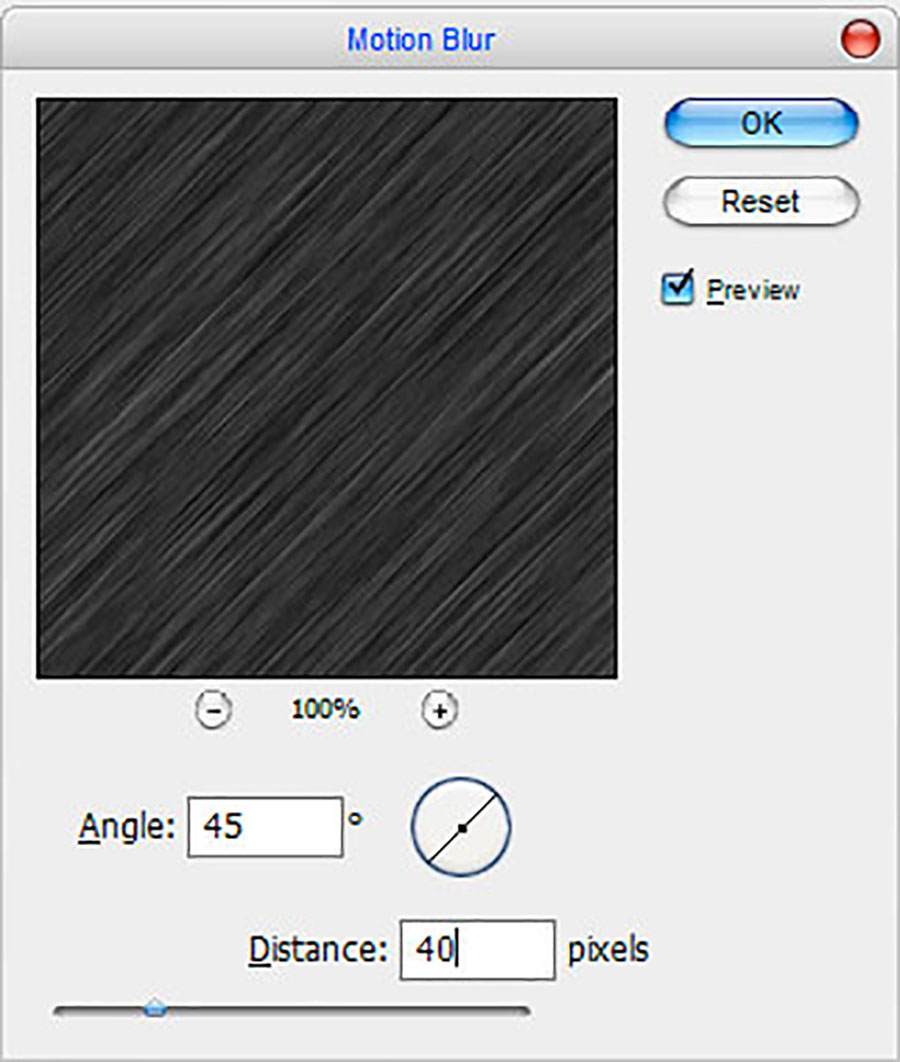This screenshot has width=900, height=1062.
Task: Focus the Angle input field showing 45
Action: click(x=265, y=827)
